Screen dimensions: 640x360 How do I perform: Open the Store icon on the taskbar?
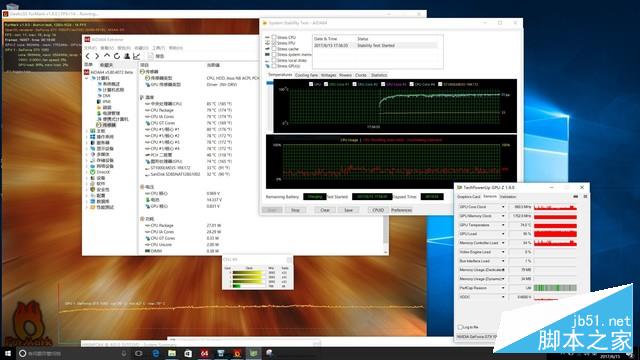(x=188, y=353)
